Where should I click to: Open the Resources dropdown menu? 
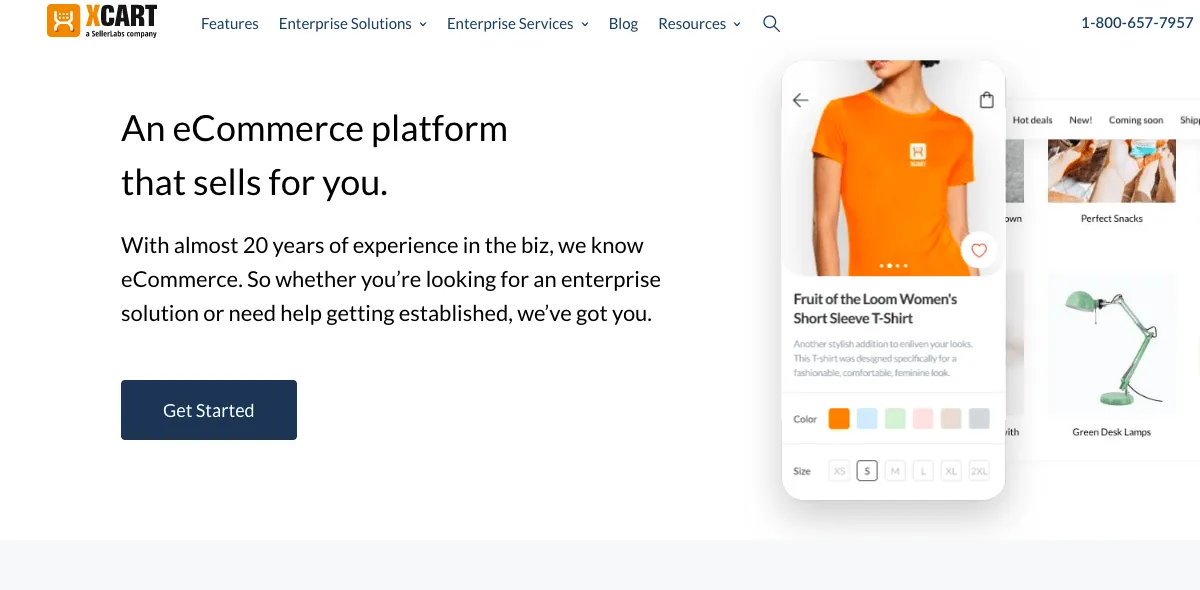tap(700, 23)
